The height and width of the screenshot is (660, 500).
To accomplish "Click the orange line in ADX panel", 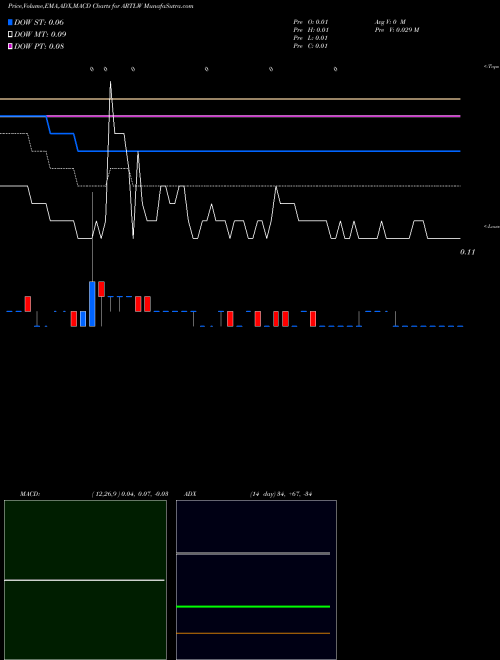I will tap(253, 633).
